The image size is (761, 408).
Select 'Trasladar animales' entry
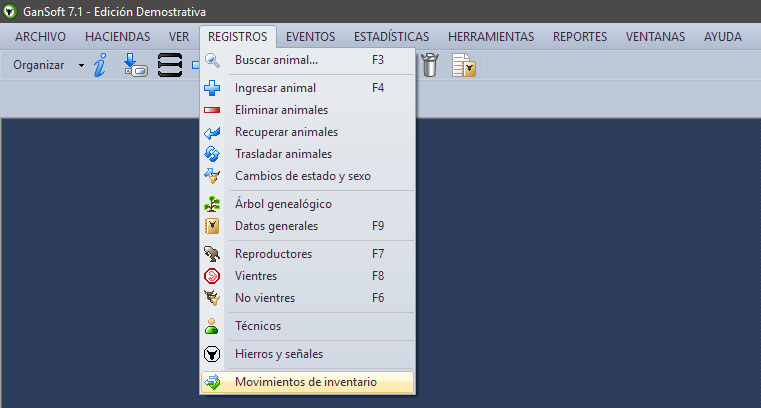pyautogui.click(x=308, y=154)
